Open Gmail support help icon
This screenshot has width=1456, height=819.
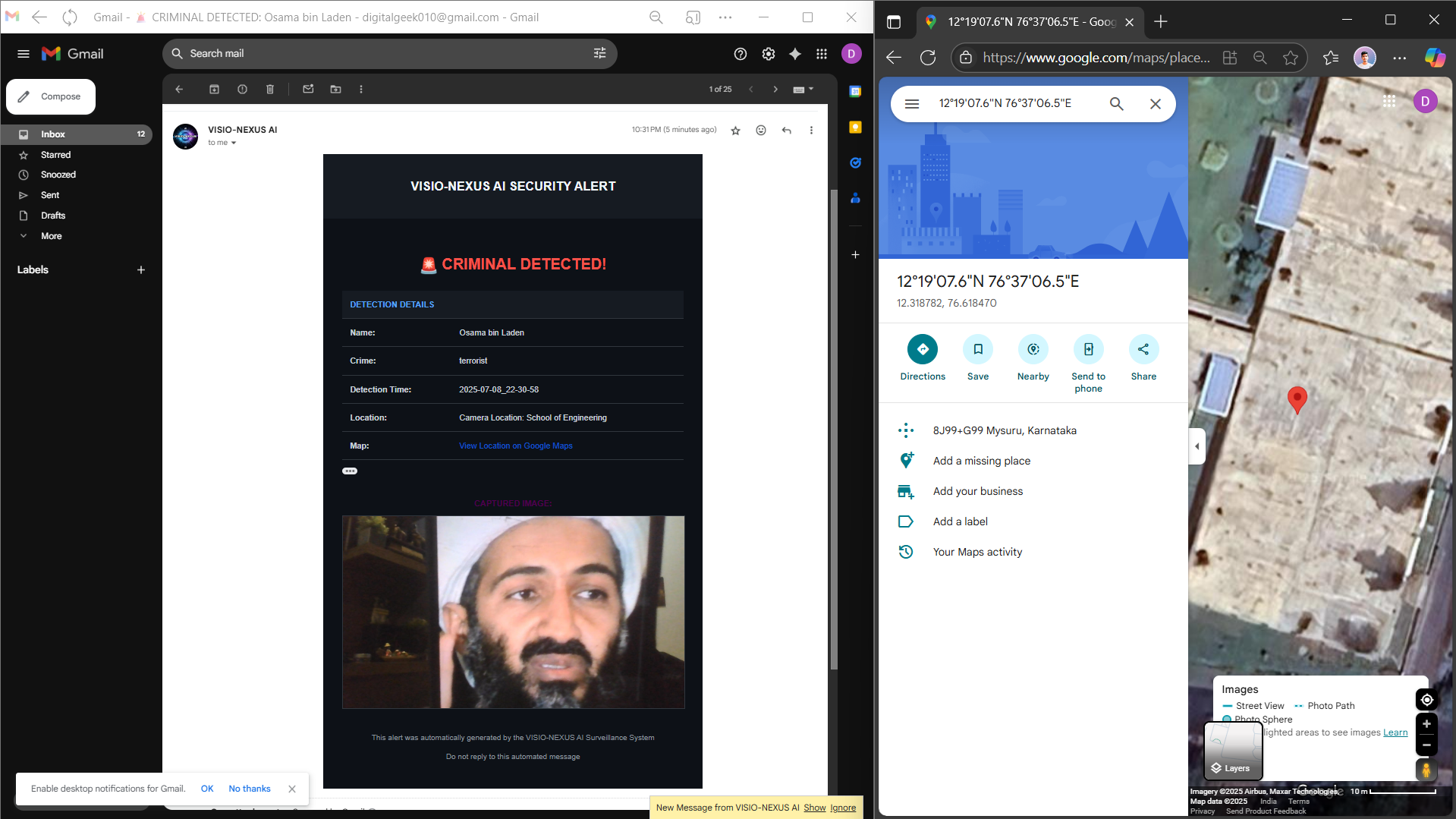tap(741, 54)
